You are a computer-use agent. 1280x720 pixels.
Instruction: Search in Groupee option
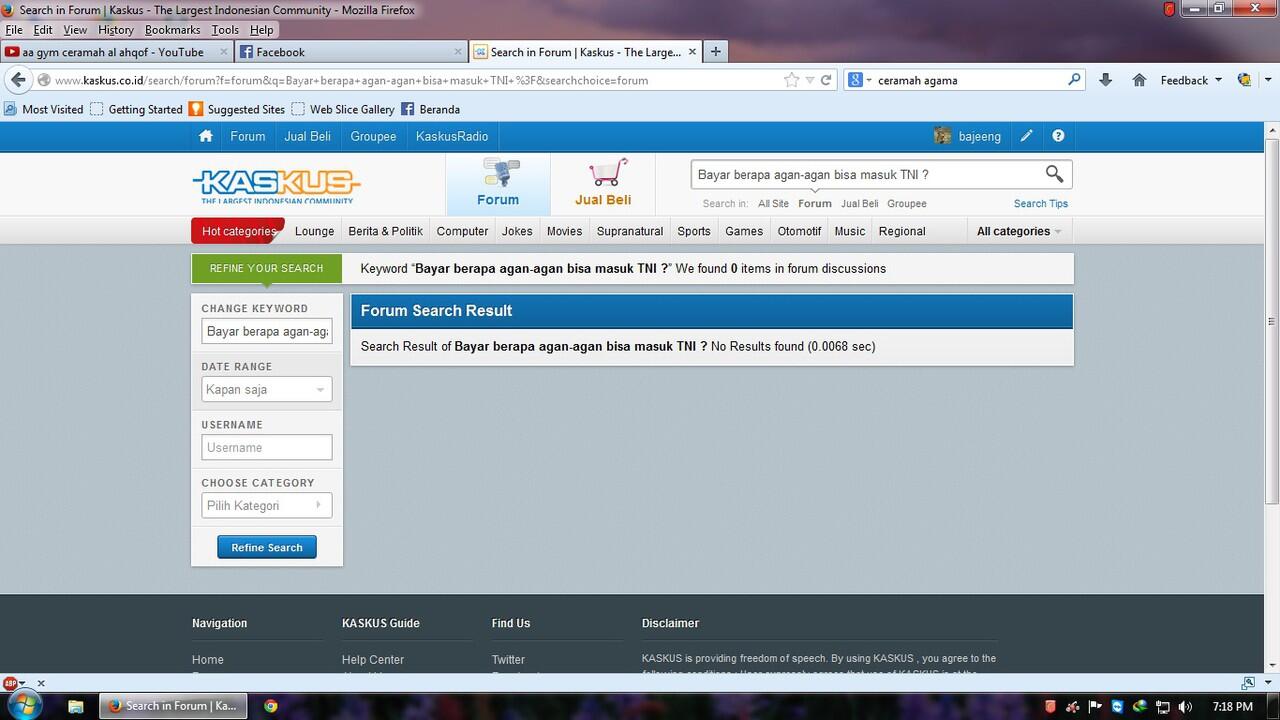(907, 203)
